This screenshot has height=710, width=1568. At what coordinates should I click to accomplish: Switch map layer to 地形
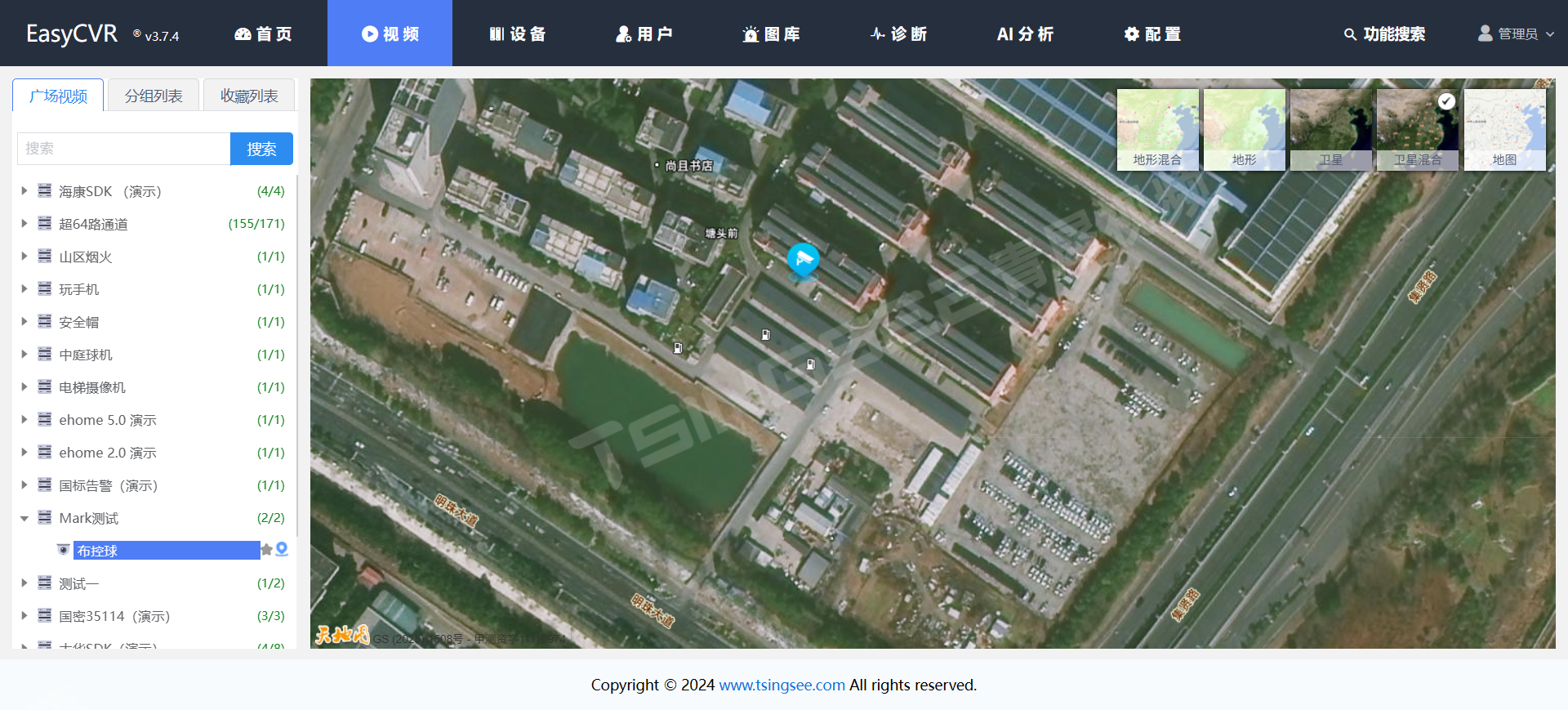tap(1244, 130)
